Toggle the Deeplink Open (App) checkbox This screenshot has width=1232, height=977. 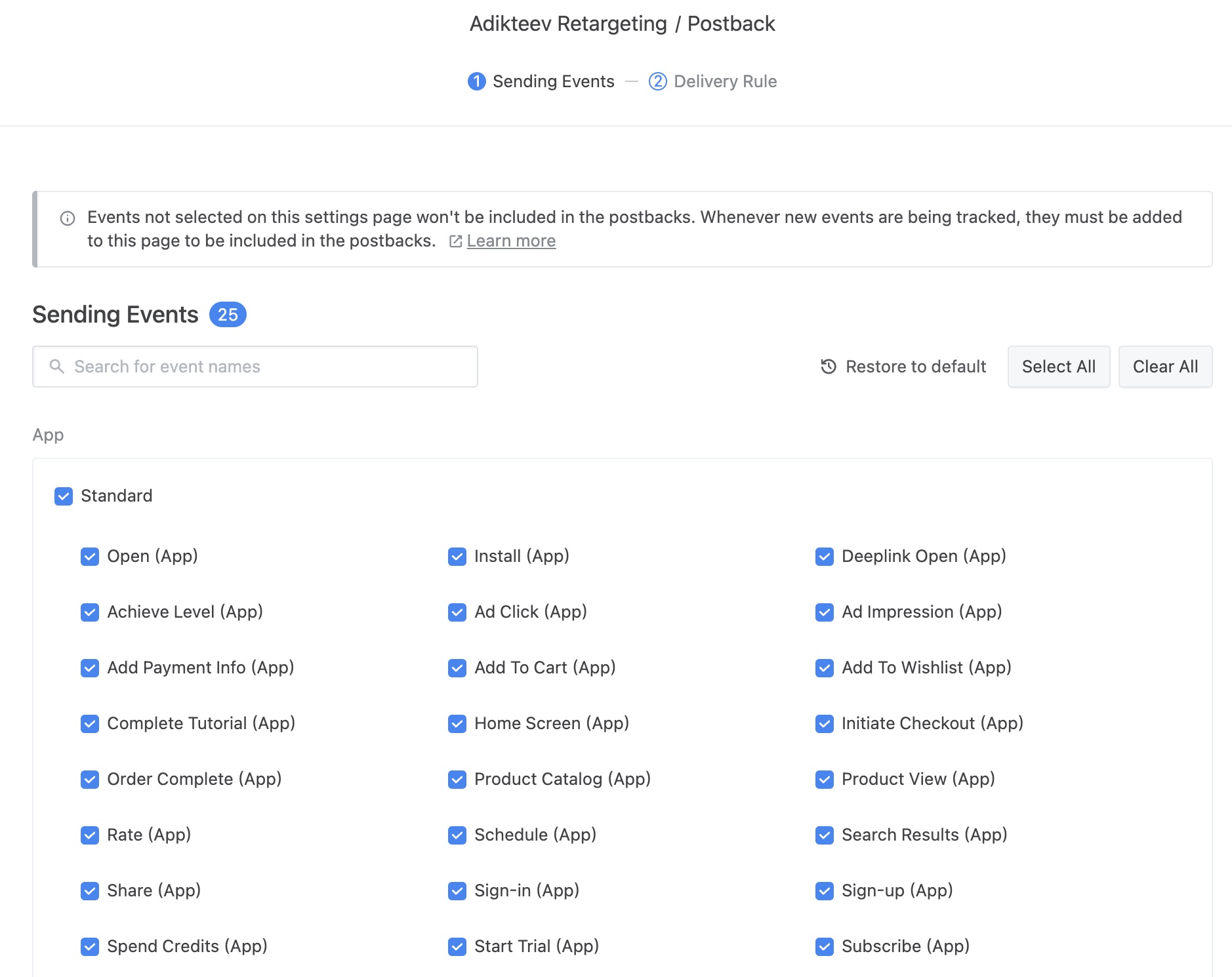point(825,557)
